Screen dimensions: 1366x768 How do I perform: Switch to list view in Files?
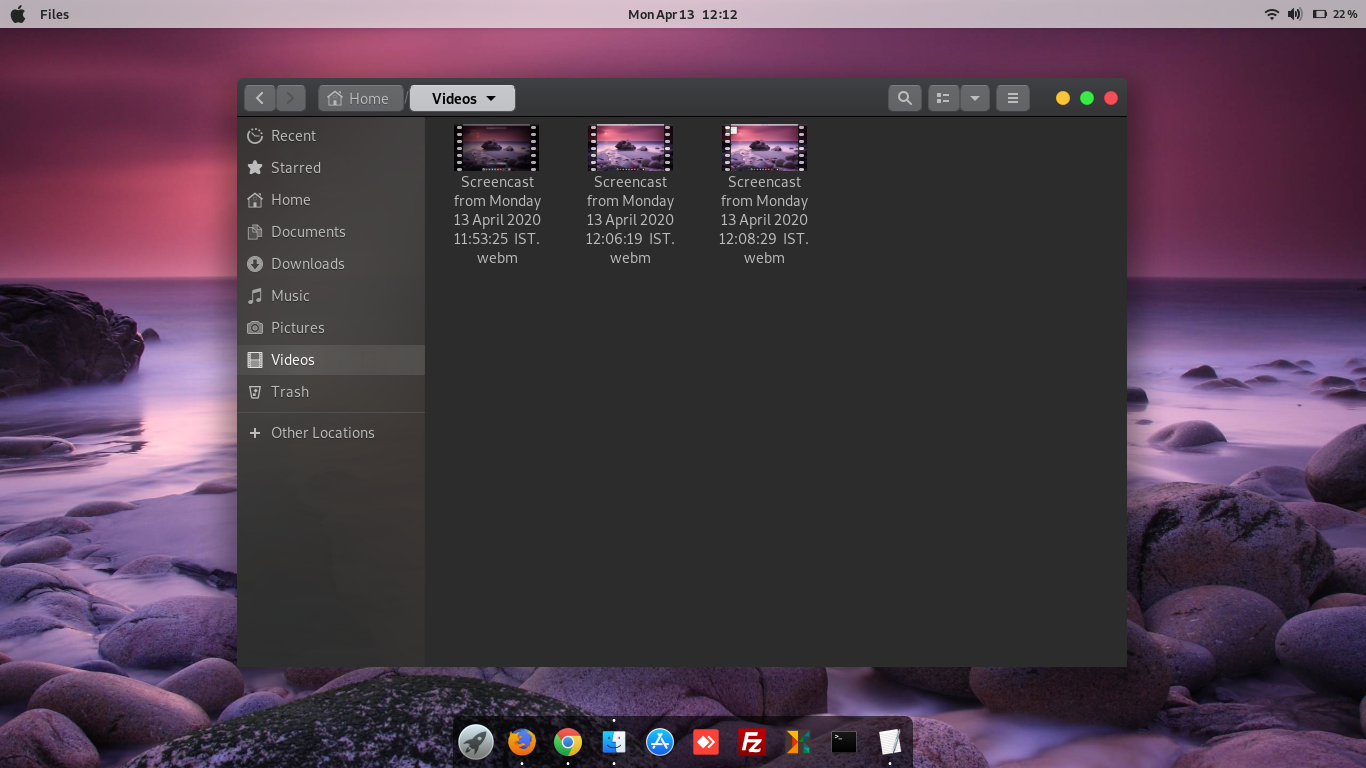(x=943, y=97)
